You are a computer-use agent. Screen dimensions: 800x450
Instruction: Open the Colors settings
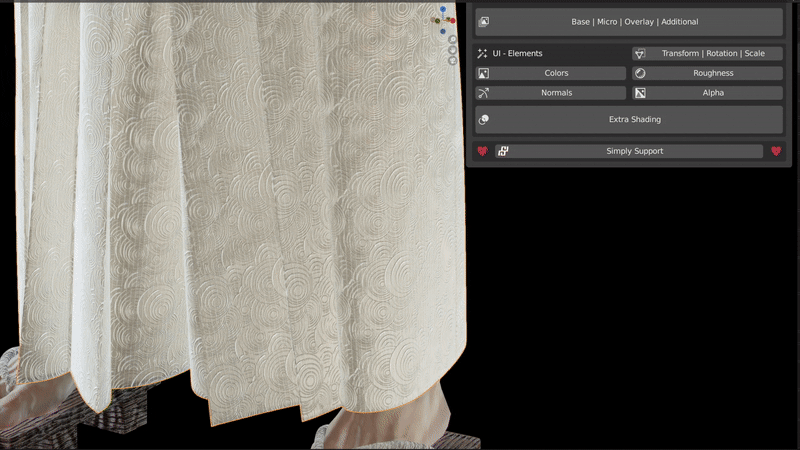[x=551, y=73]
